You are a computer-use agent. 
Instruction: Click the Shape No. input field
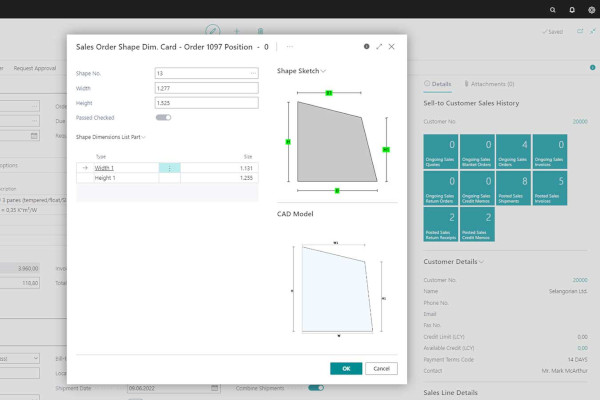(207, 73)
